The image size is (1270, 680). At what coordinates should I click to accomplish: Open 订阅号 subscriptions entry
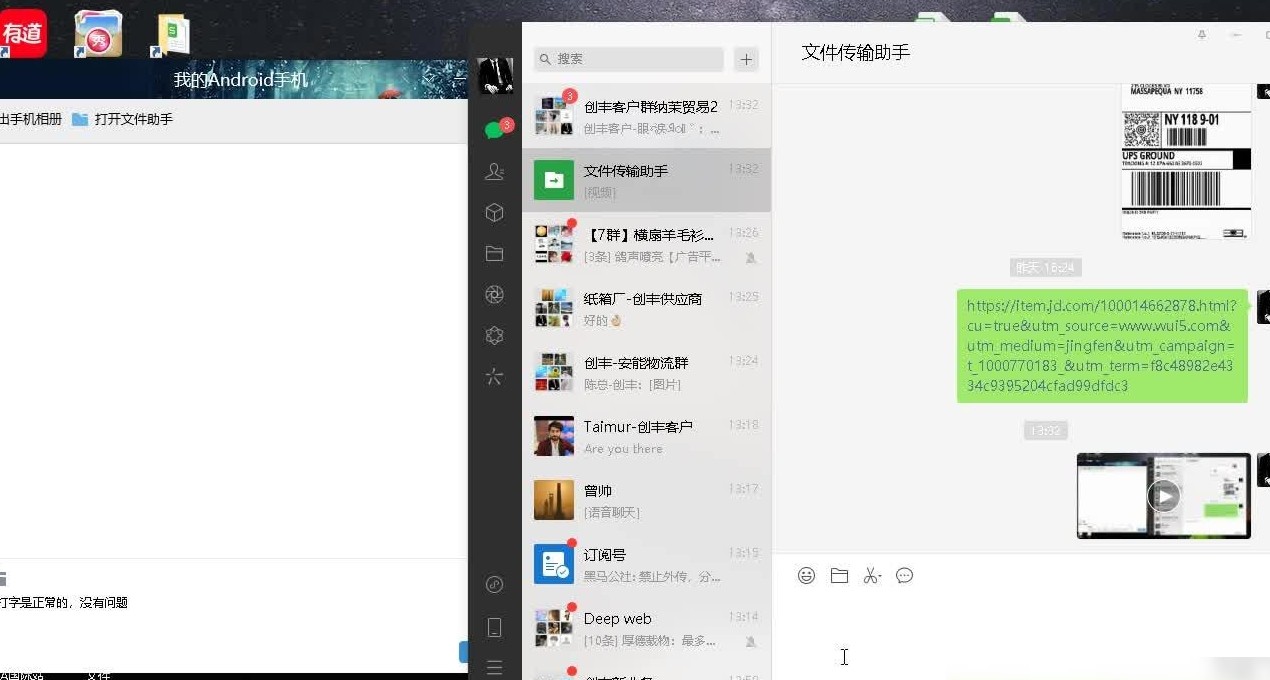tap(646, 564)
